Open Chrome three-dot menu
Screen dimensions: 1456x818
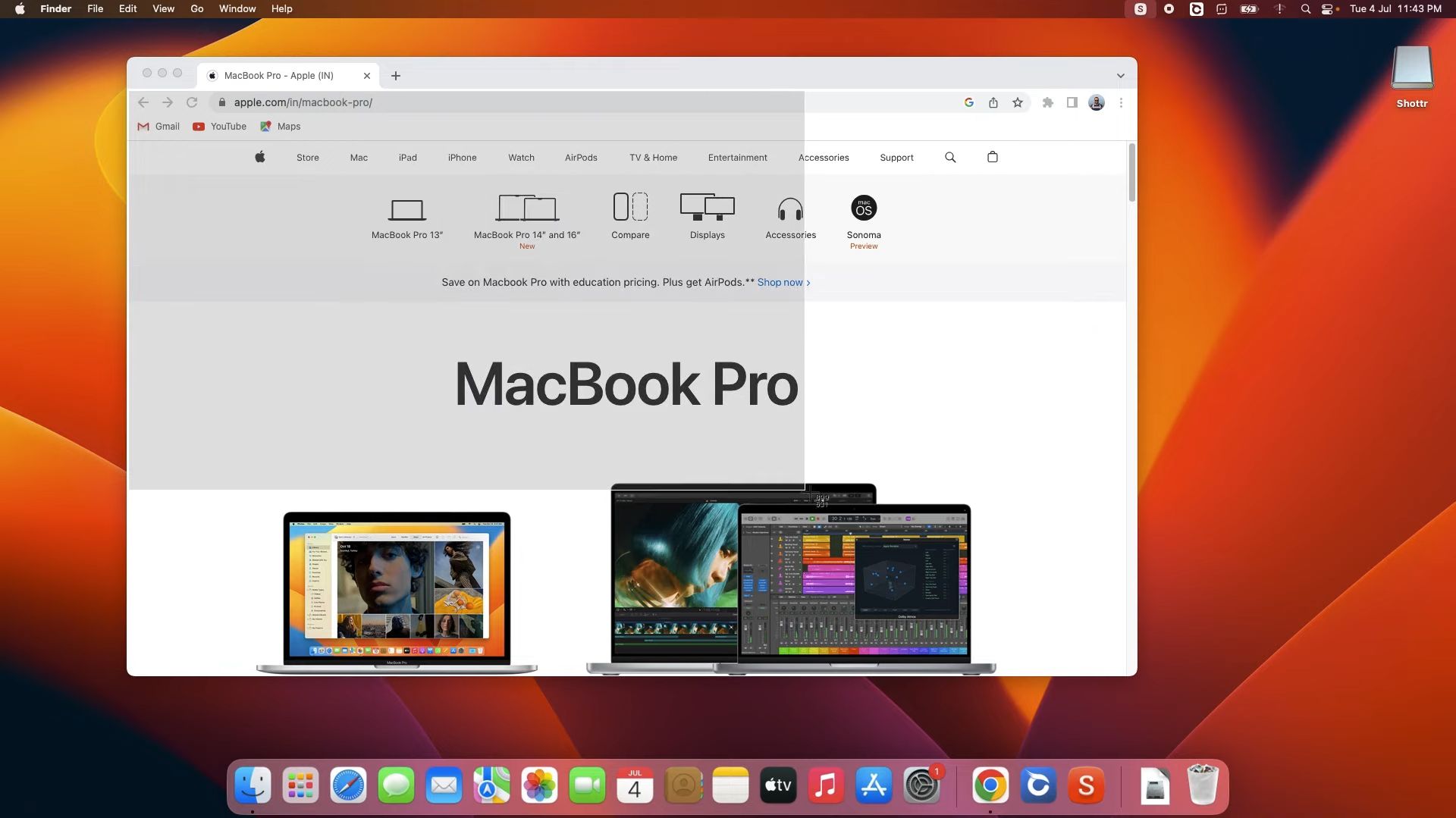[1121, 102]
